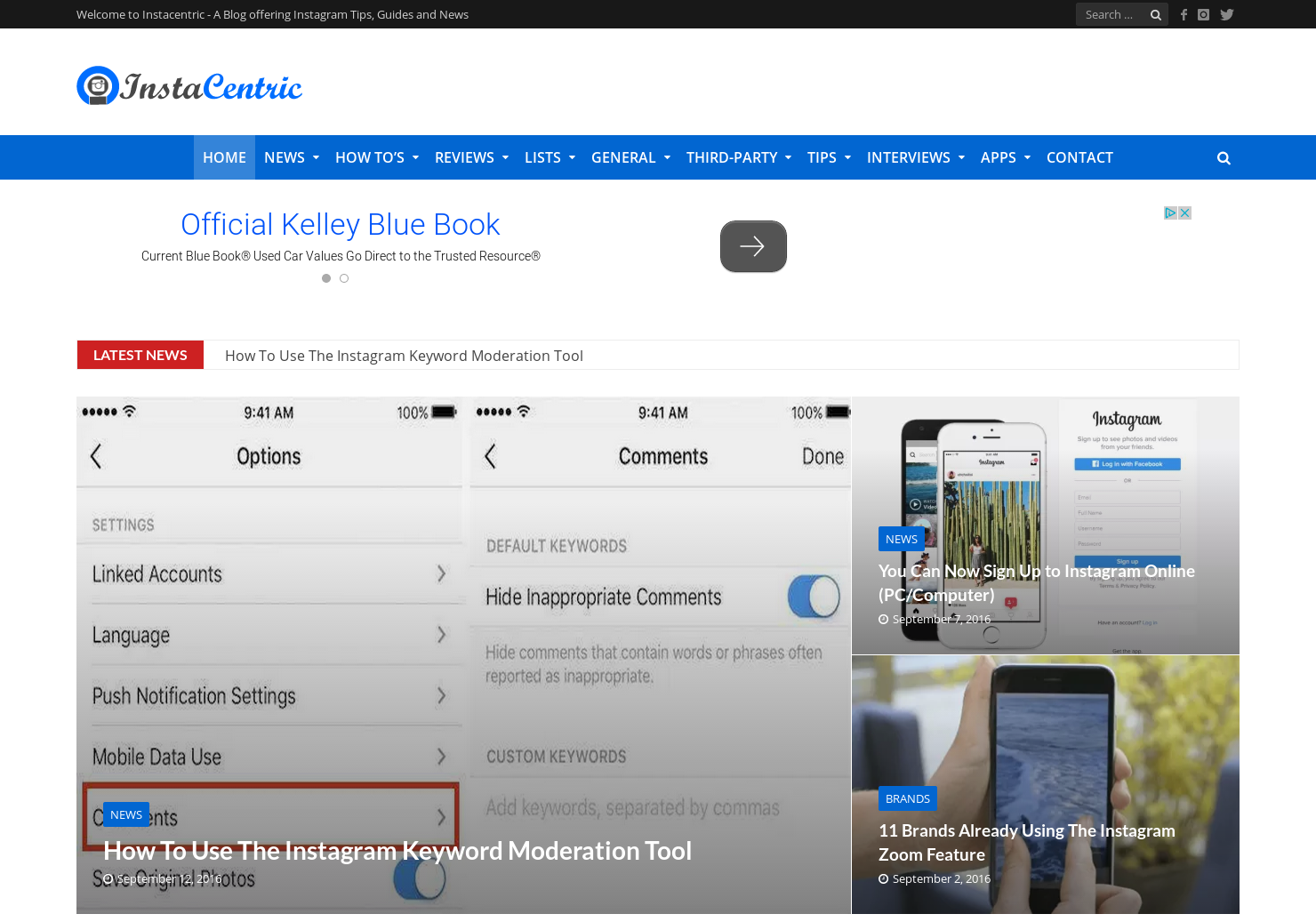The width and height of the screenshot is (1316, 922).
Task: Open the CONTACT menu item
Action: pos(1079,157)
